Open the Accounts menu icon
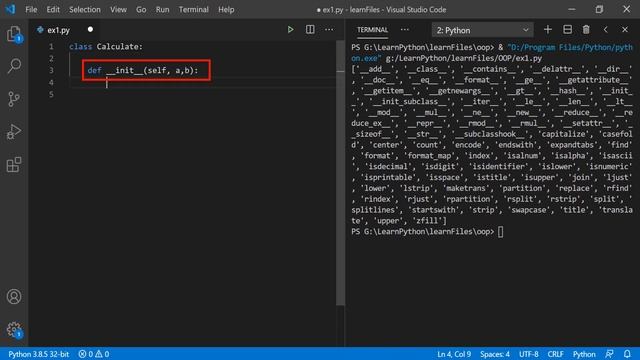Screen dimensions: 640x360 point(14,296)
